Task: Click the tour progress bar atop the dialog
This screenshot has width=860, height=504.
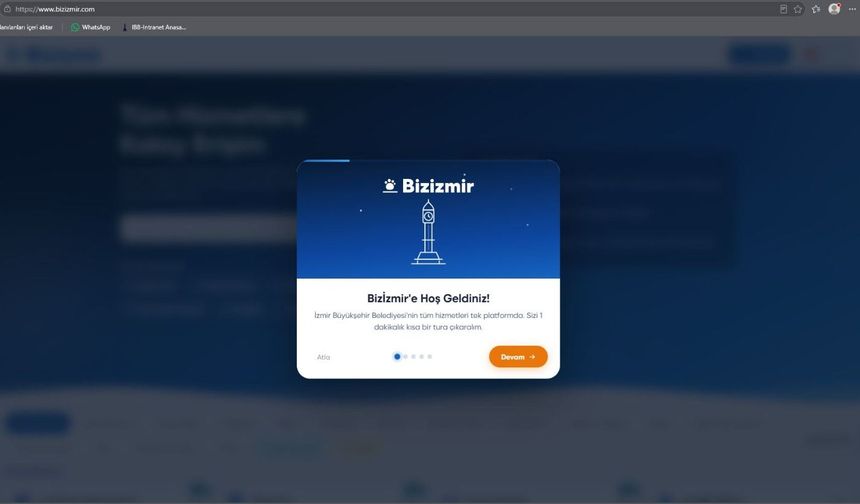Action: pos(428,161)
